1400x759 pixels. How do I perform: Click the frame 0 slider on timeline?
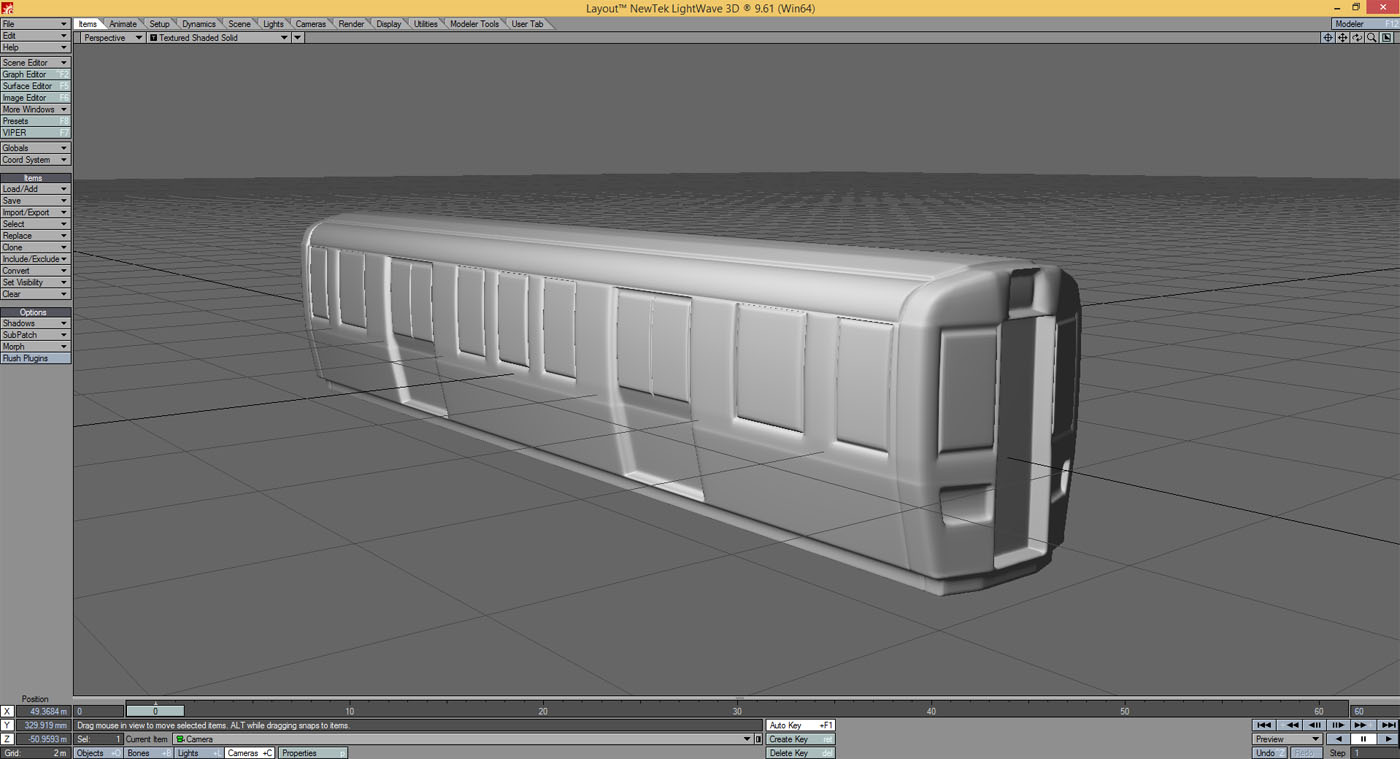coord(155,711)
